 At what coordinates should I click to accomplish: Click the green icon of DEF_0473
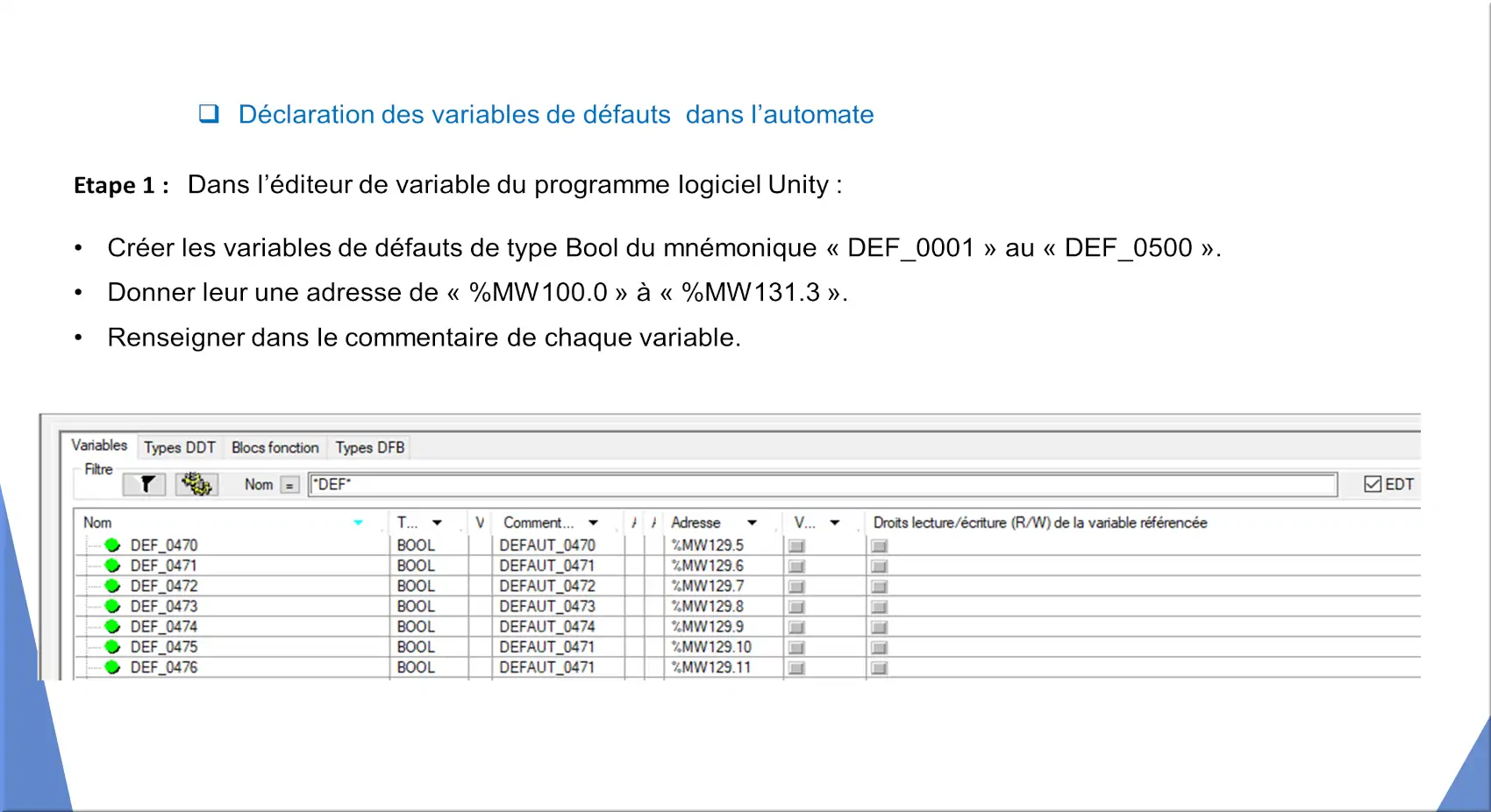112,606
